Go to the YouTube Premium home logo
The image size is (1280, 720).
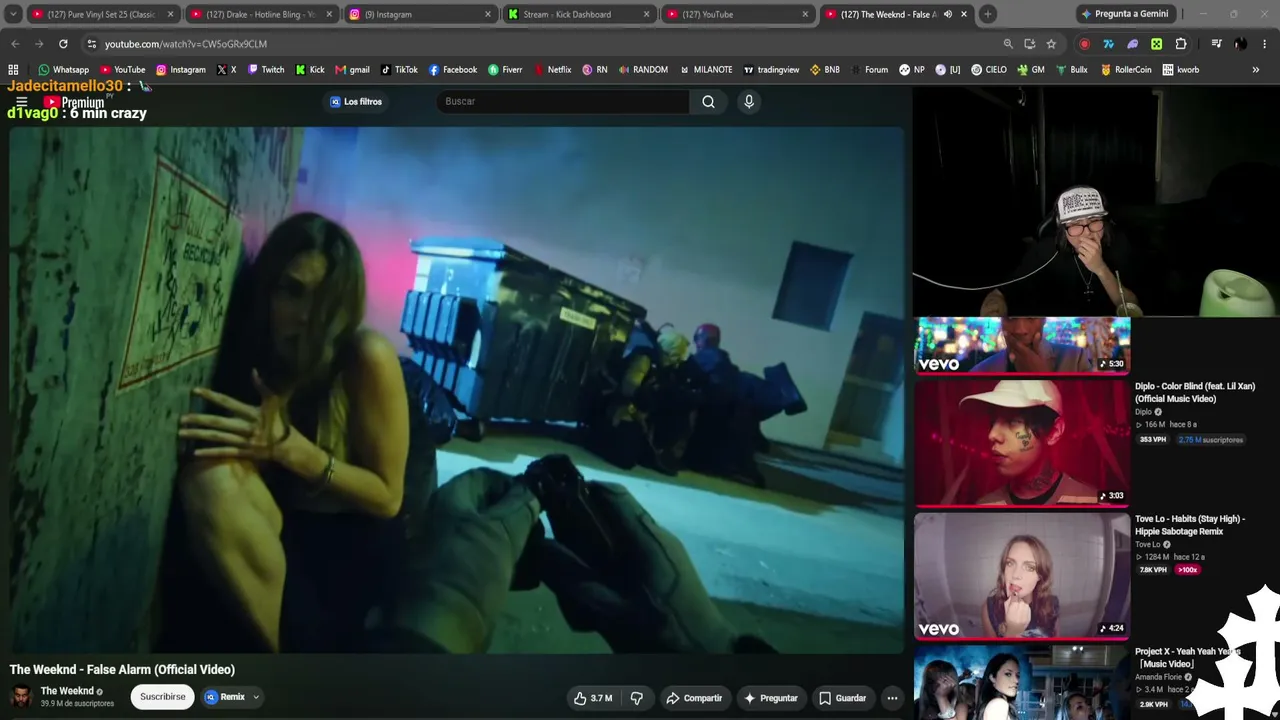(x=74, y=102)
